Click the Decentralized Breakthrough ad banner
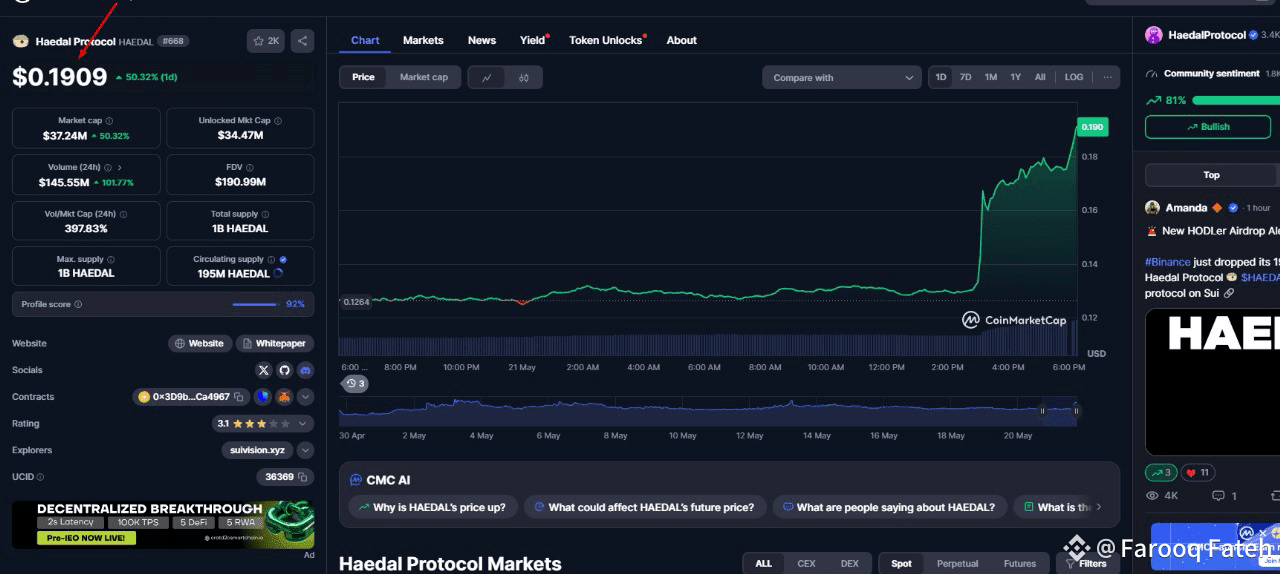This screenshot has height=574, width=1280. pyautogui.click(x=163, y=525)
